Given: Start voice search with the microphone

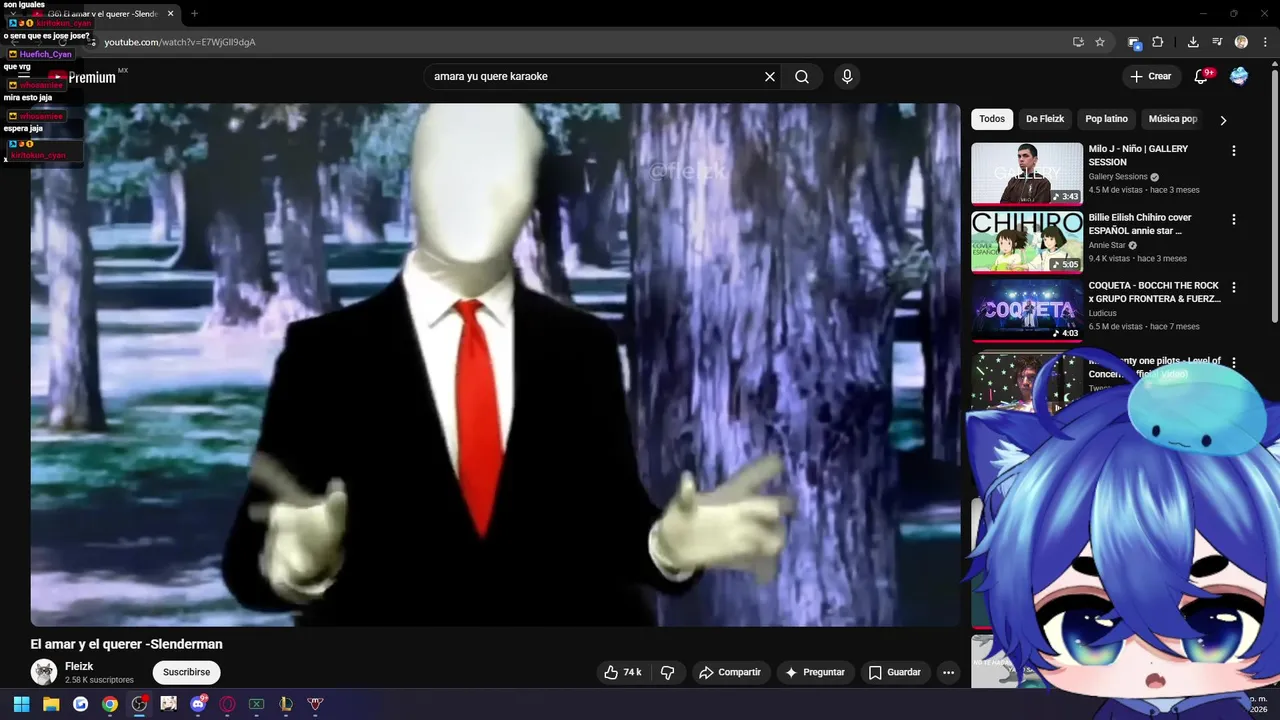Looking at the screenshot, I should (847, 77).
